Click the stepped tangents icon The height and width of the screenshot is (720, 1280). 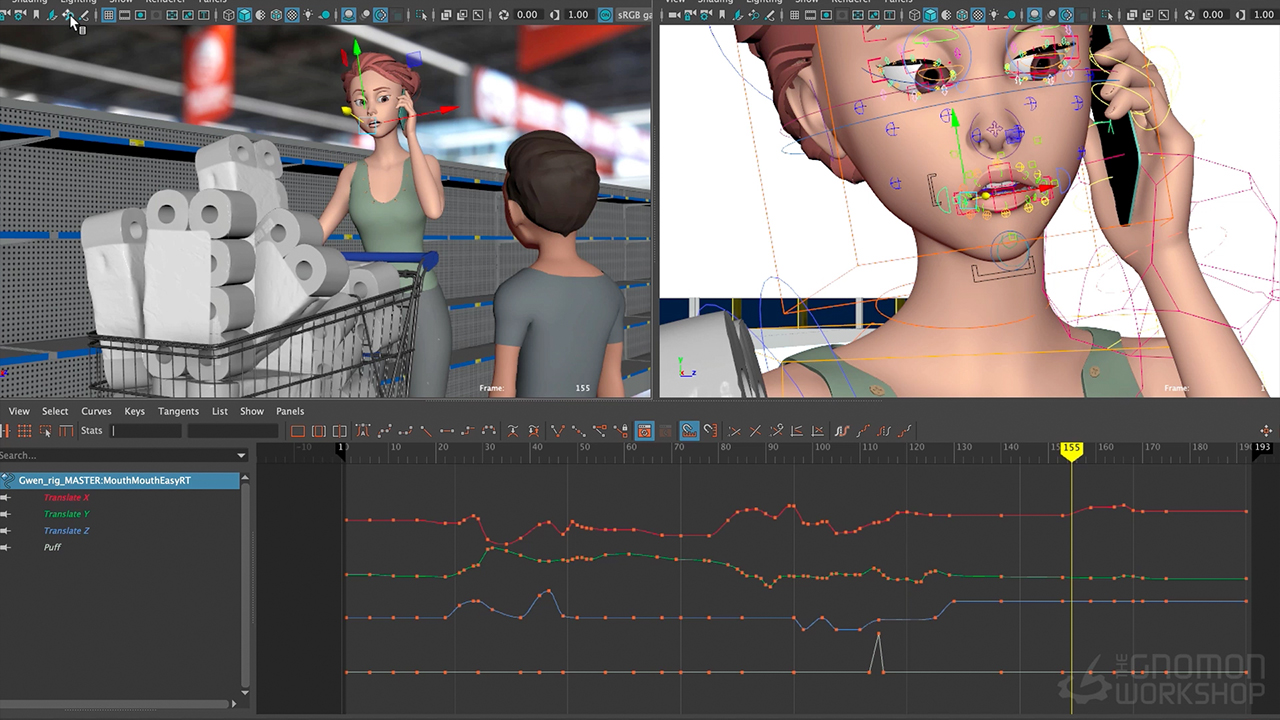coord(467,431)
